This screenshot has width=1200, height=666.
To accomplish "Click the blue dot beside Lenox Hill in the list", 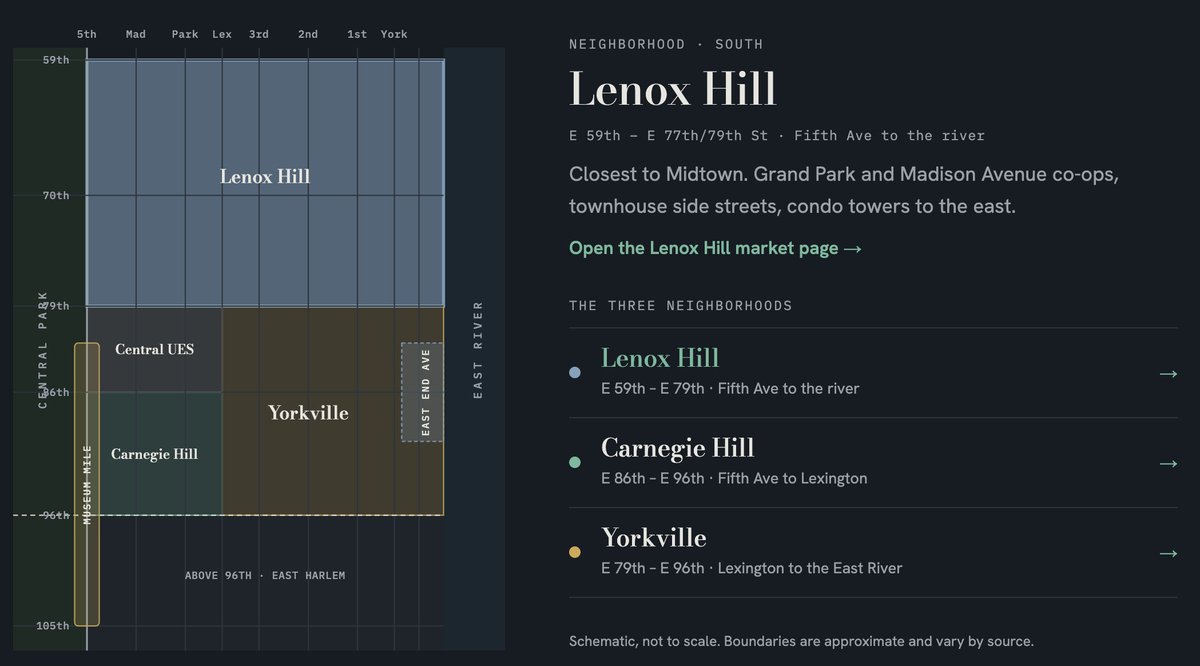I will [x=575, y=373].
